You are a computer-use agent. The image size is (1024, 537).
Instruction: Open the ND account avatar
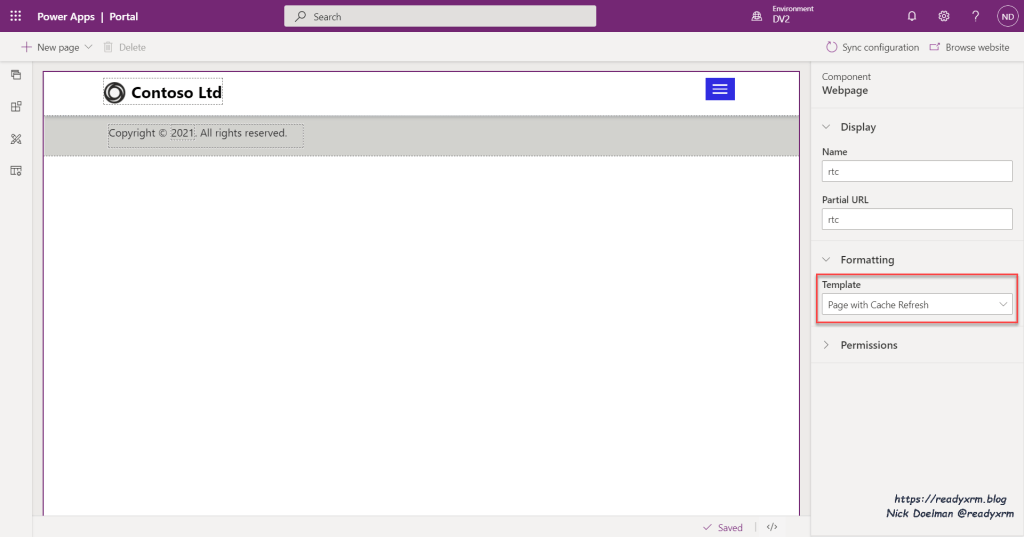pyautogui.click(x=1006, y=16)
